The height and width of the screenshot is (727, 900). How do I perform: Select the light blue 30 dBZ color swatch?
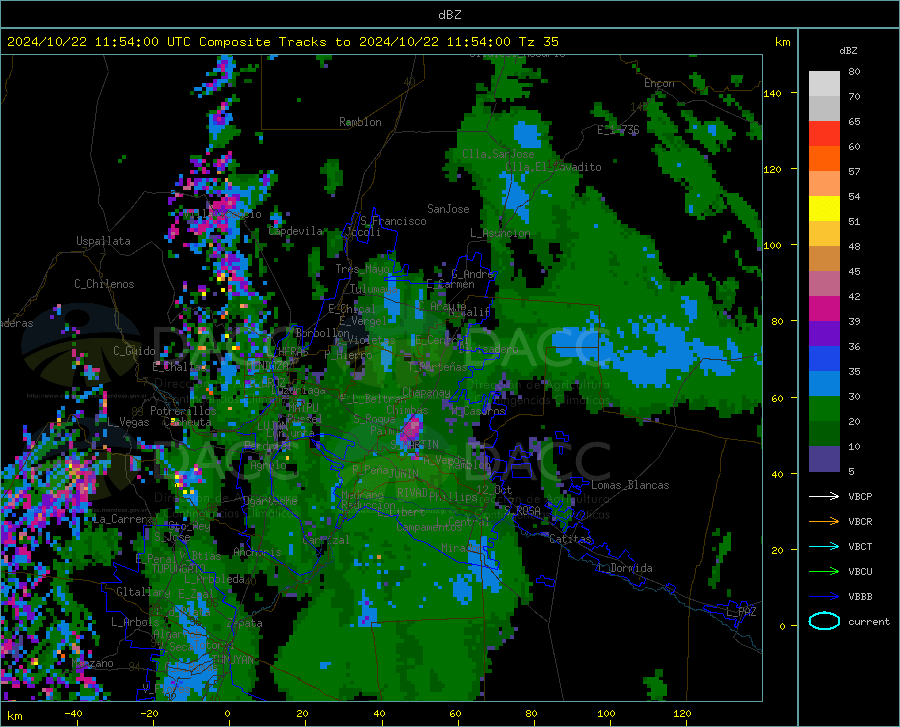824,384
